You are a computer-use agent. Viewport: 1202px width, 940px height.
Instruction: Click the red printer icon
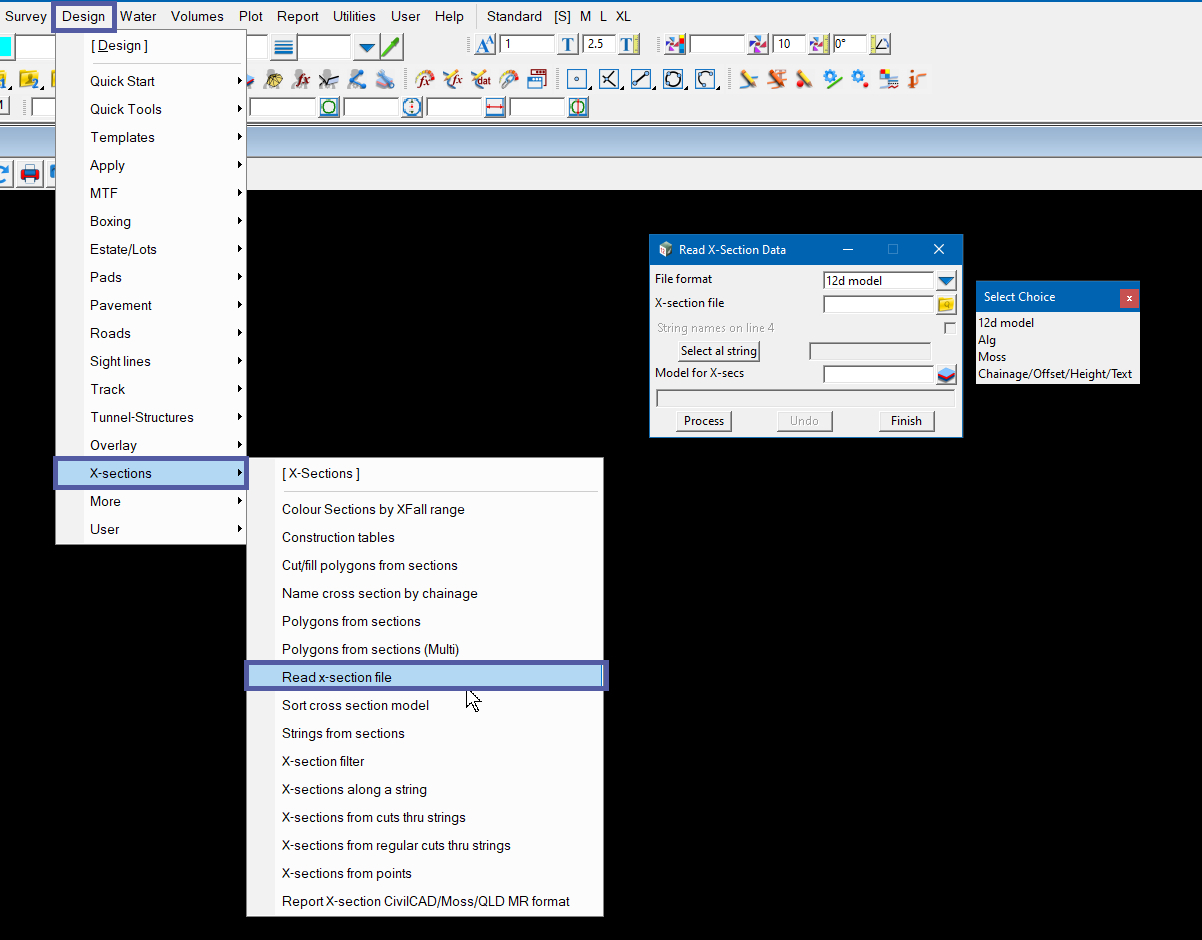pos(30,174)
